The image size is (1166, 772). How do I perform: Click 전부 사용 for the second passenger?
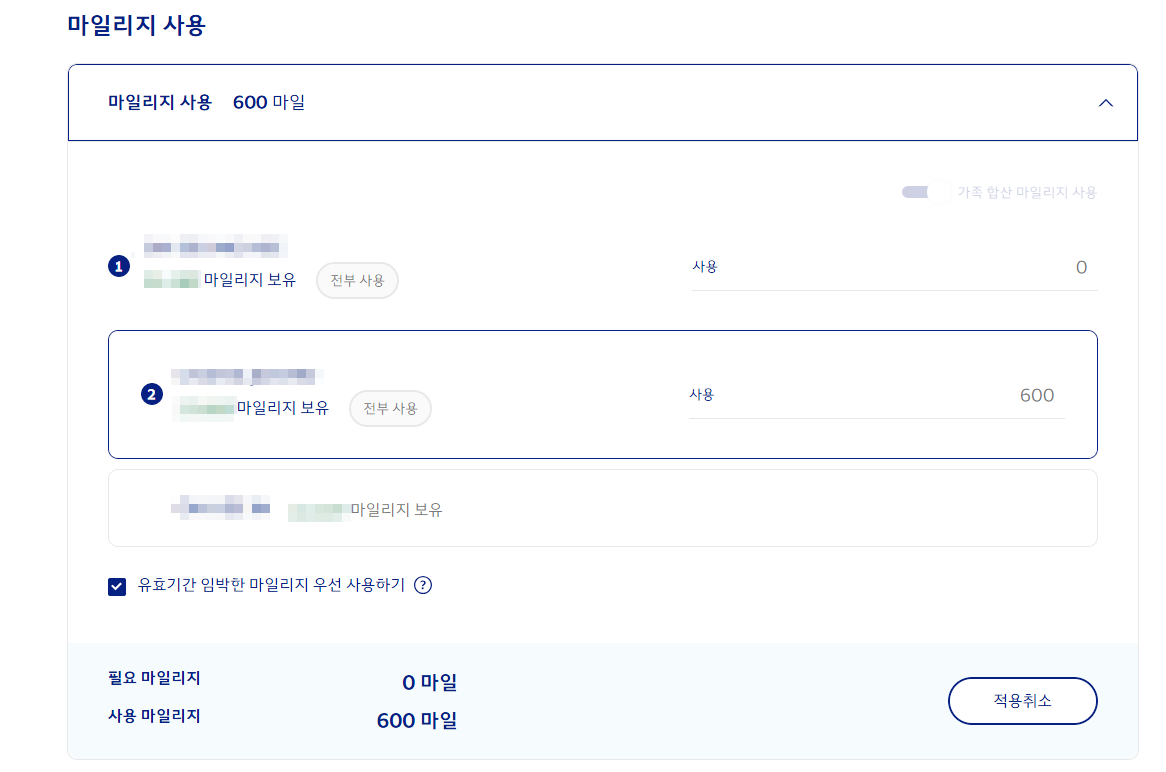pos(390,408)
